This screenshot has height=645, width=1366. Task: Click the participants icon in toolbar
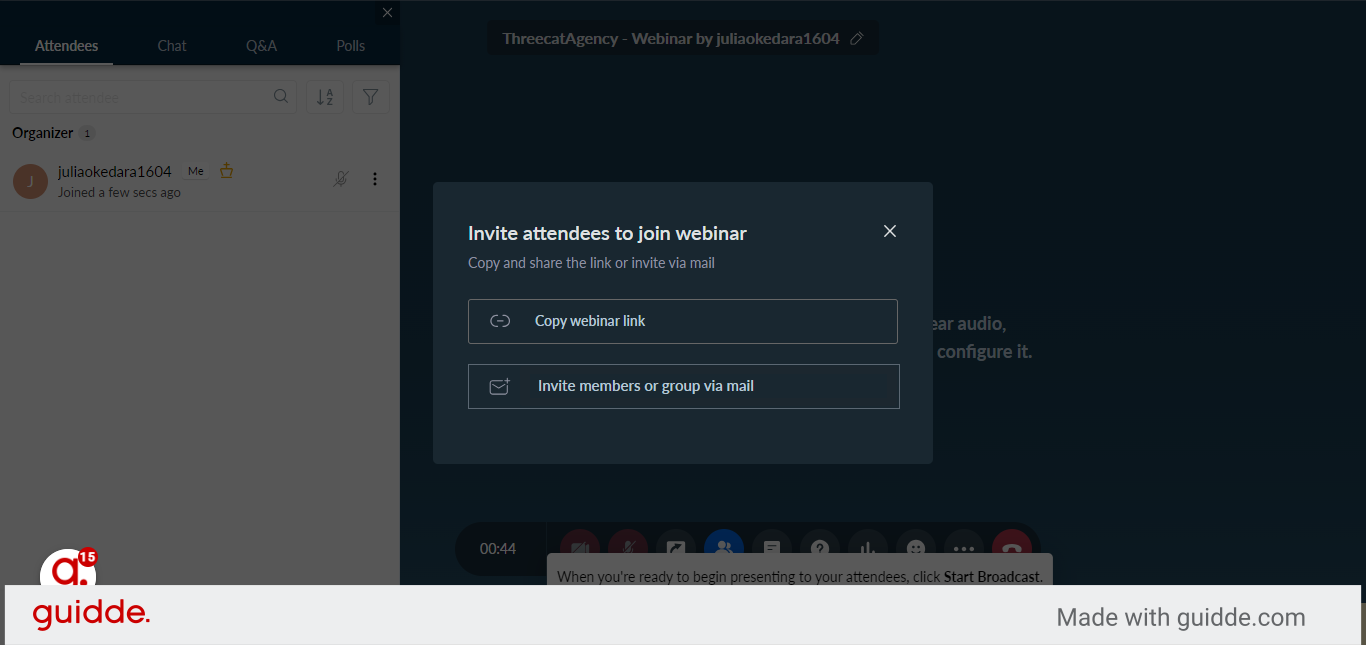click(x=724, y=548)
